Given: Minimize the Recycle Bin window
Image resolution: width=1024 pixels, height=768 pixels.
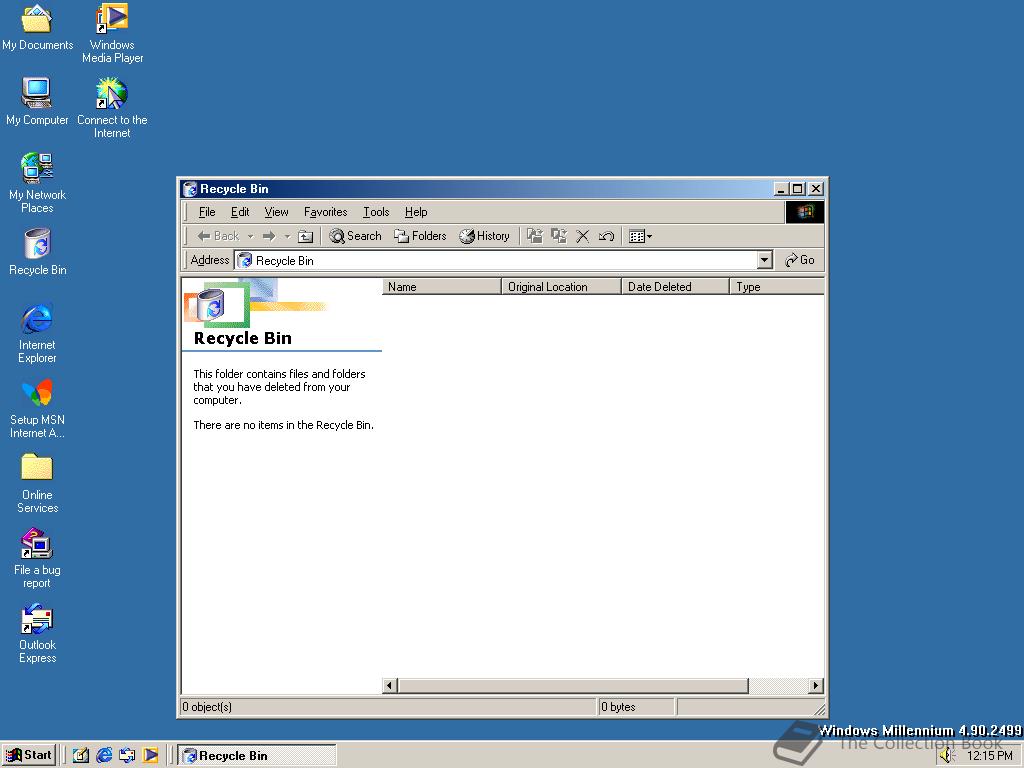Looking at the screenshot, I should [x=780, y=189].
